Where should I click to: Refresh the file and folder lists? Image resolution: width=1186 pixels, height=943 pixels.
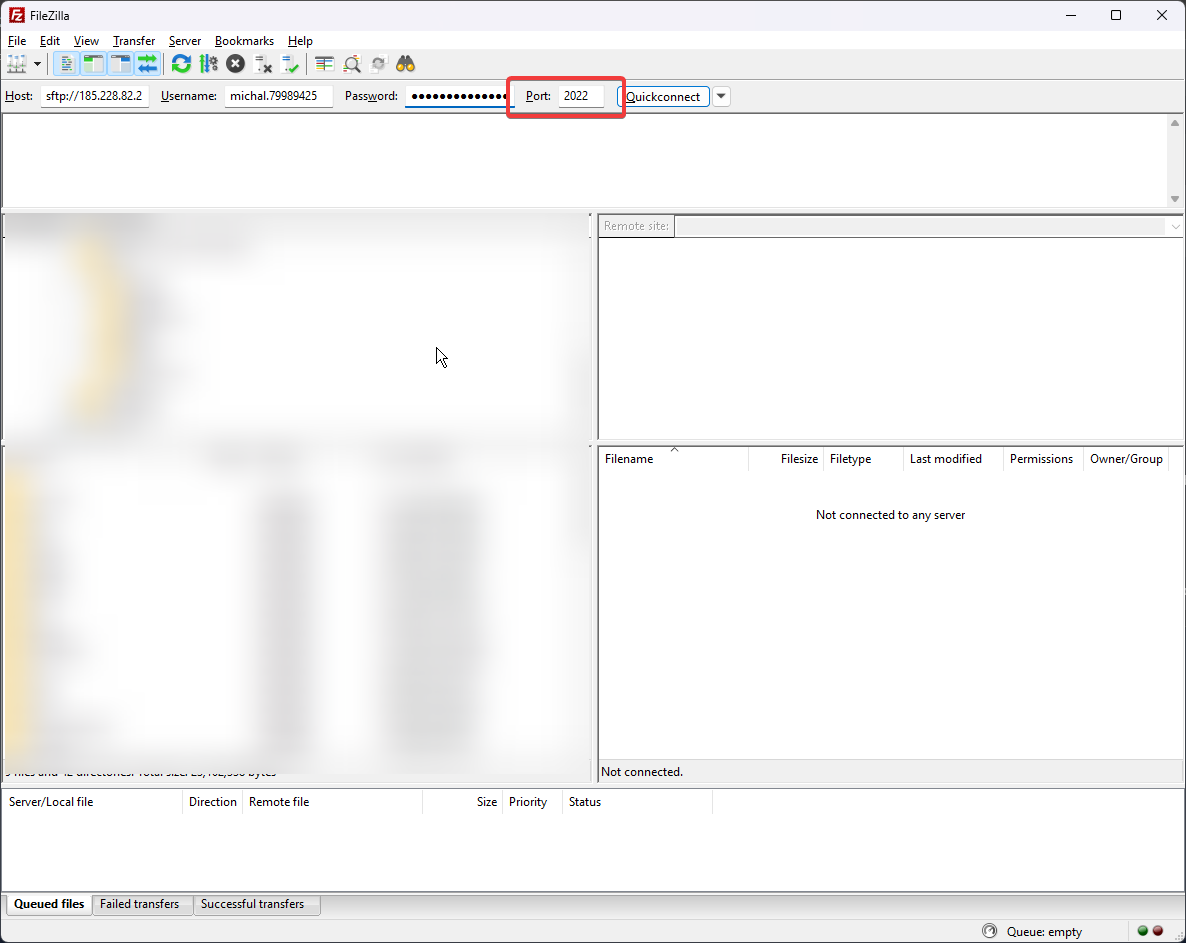click(182, 64)
